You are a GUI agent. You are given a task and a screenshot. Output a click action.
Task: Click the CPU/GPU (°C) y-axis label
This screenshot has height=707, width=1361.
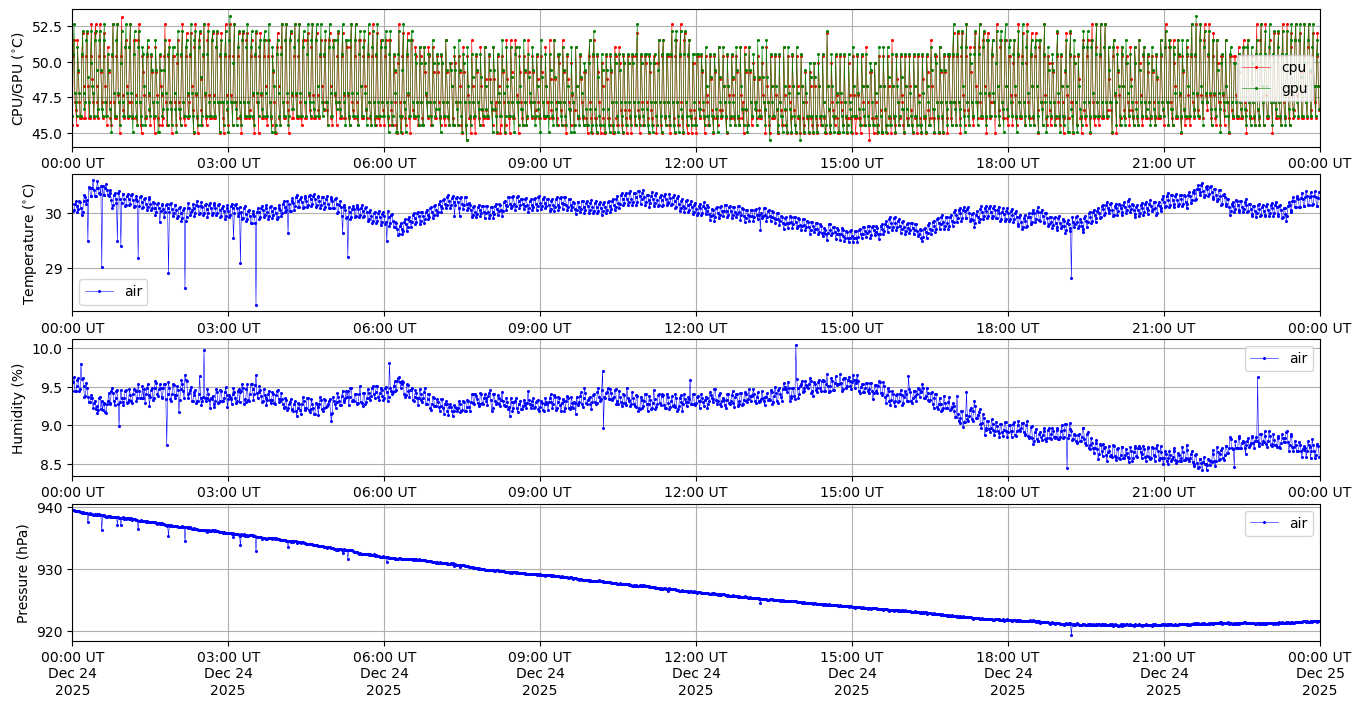click(17, 78)
